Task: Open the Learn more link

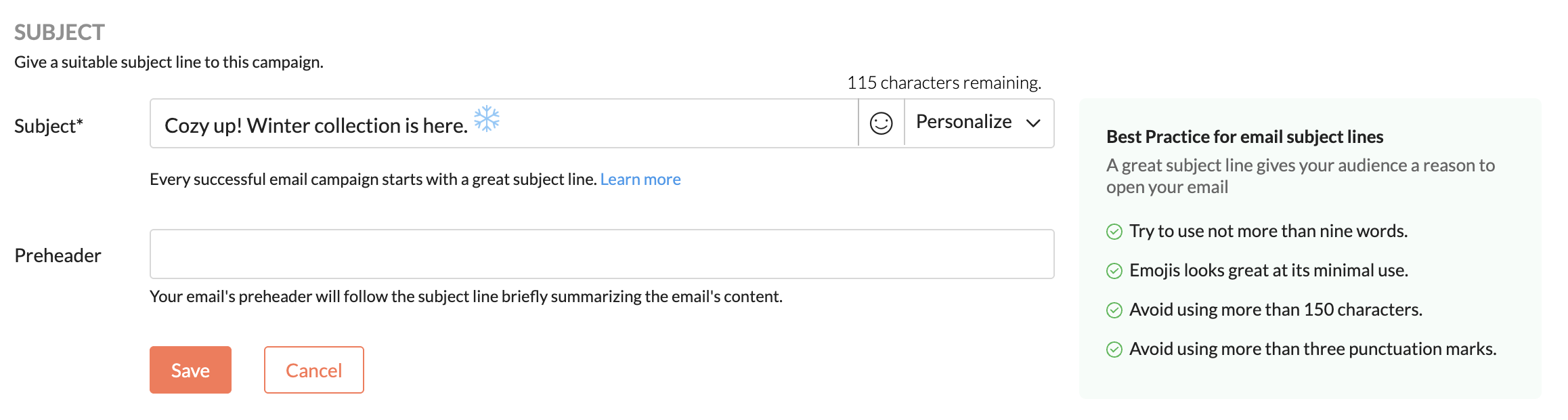Action: tap(640, 180)
